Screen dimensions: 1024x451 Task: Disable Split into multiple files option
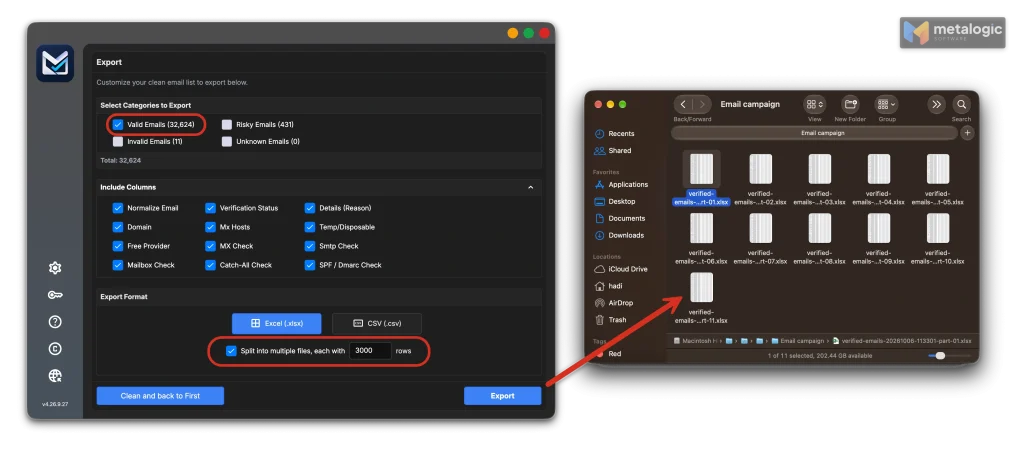[x=231, y=351]
